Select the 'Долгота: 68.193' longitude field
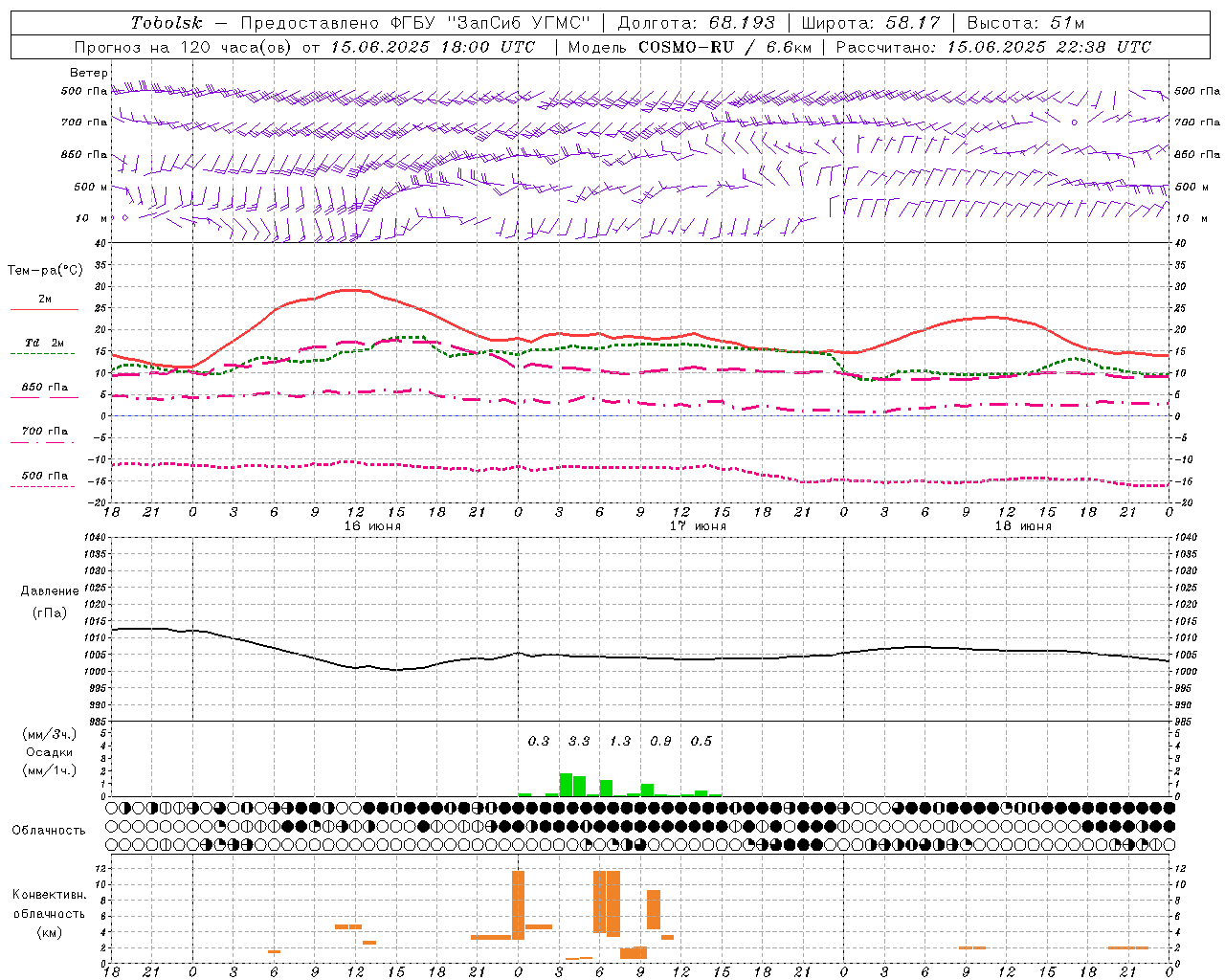Image resolution: width=1225 pixels, height=980 pixels. (696, 23)
